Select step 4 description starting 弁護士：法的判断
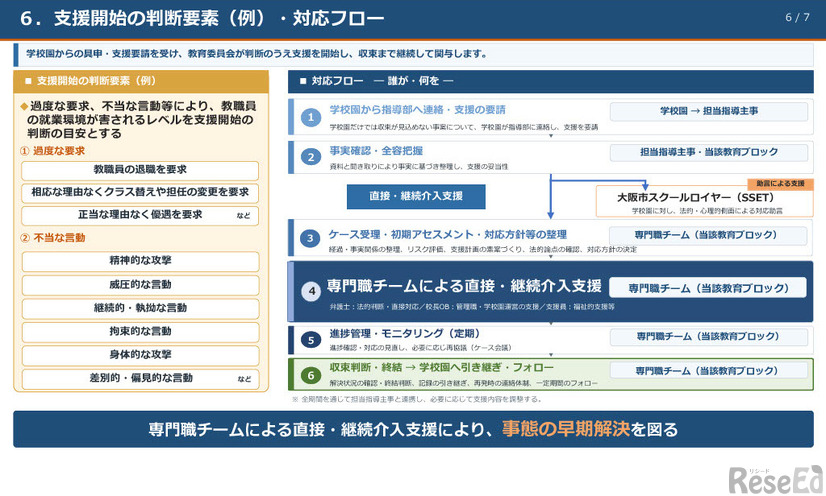826x496 pixels. click(472, 306)
